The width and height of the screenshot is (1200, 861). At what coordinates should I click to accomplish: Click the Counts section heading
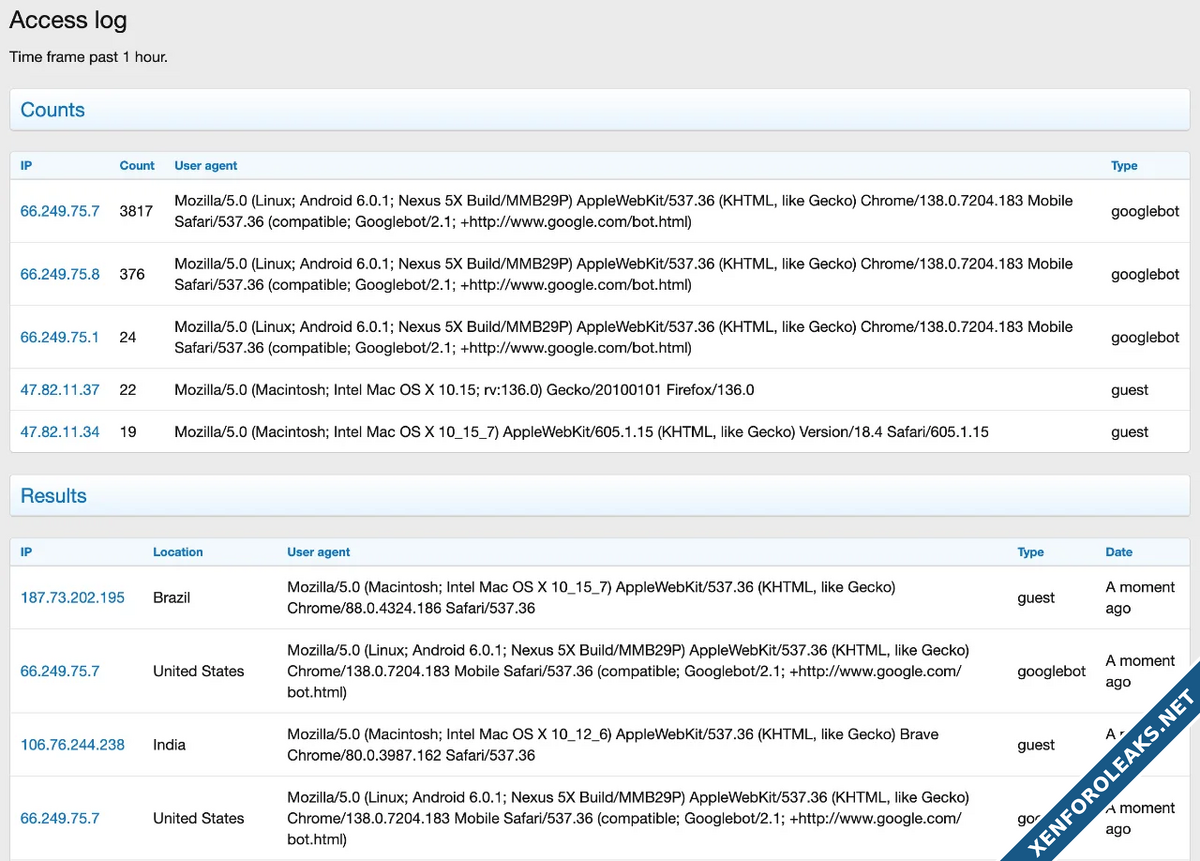pyautogui.click(x=53, y=110)
